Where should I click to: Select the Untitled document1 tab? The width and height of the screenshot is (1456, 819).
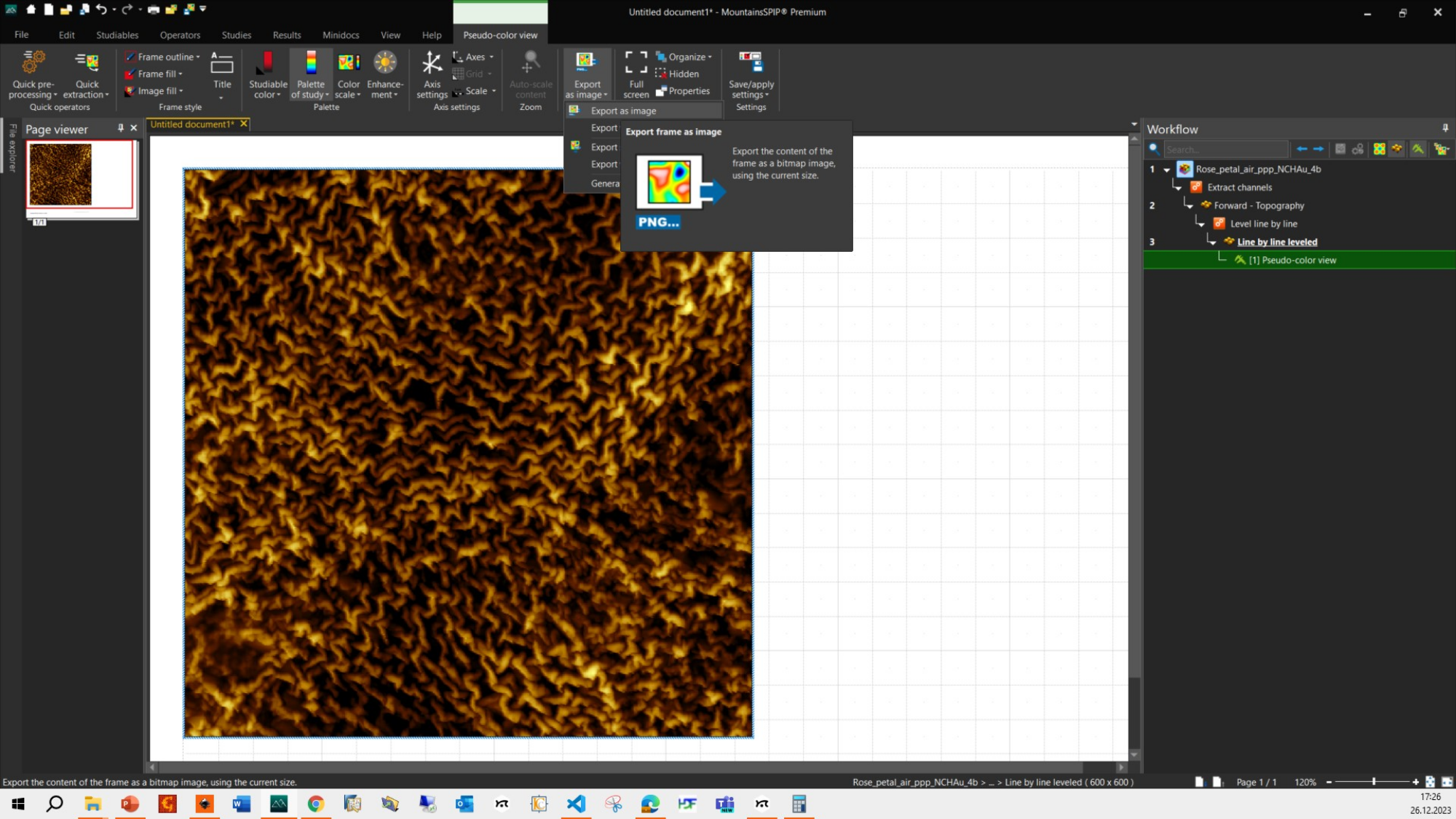192,124
